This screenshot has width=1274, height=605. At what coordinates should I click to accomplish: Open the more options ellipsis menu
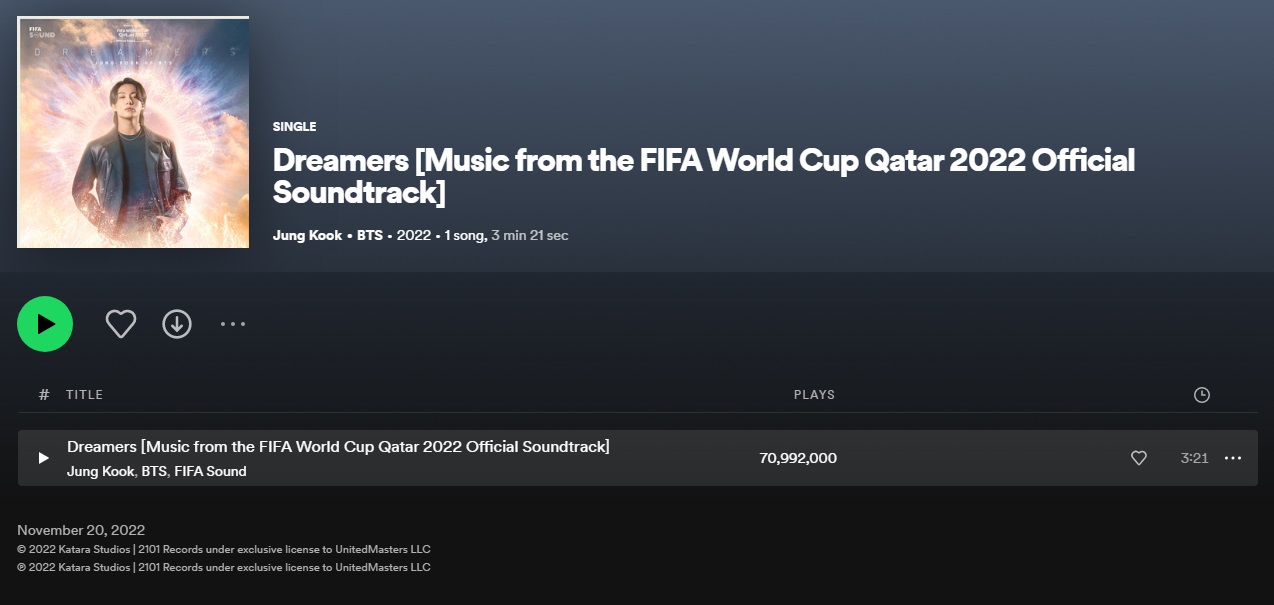(x=233, y=324)
